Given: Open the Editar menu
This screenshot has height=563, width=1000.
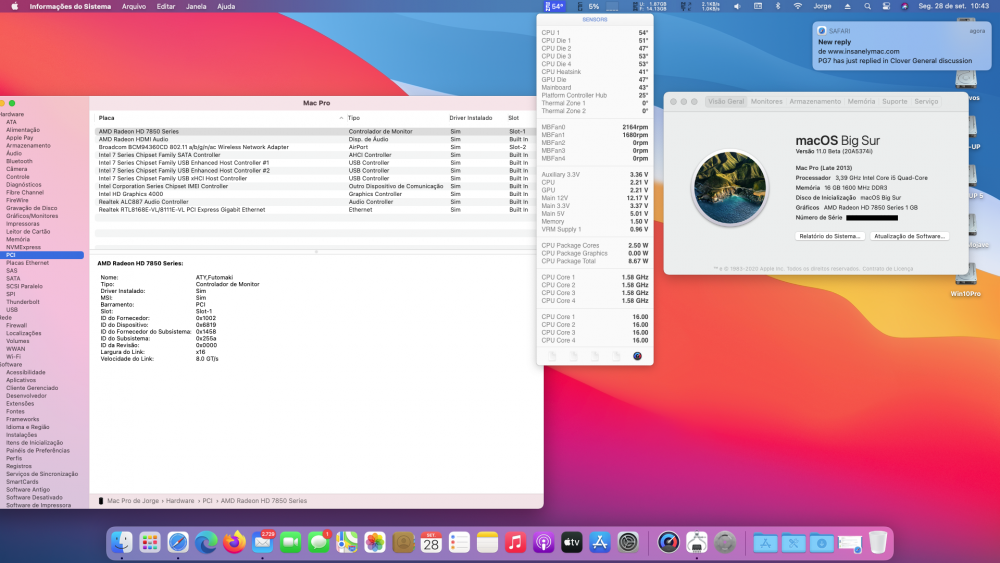Looking at the screenshot, I should pos(166,6).
